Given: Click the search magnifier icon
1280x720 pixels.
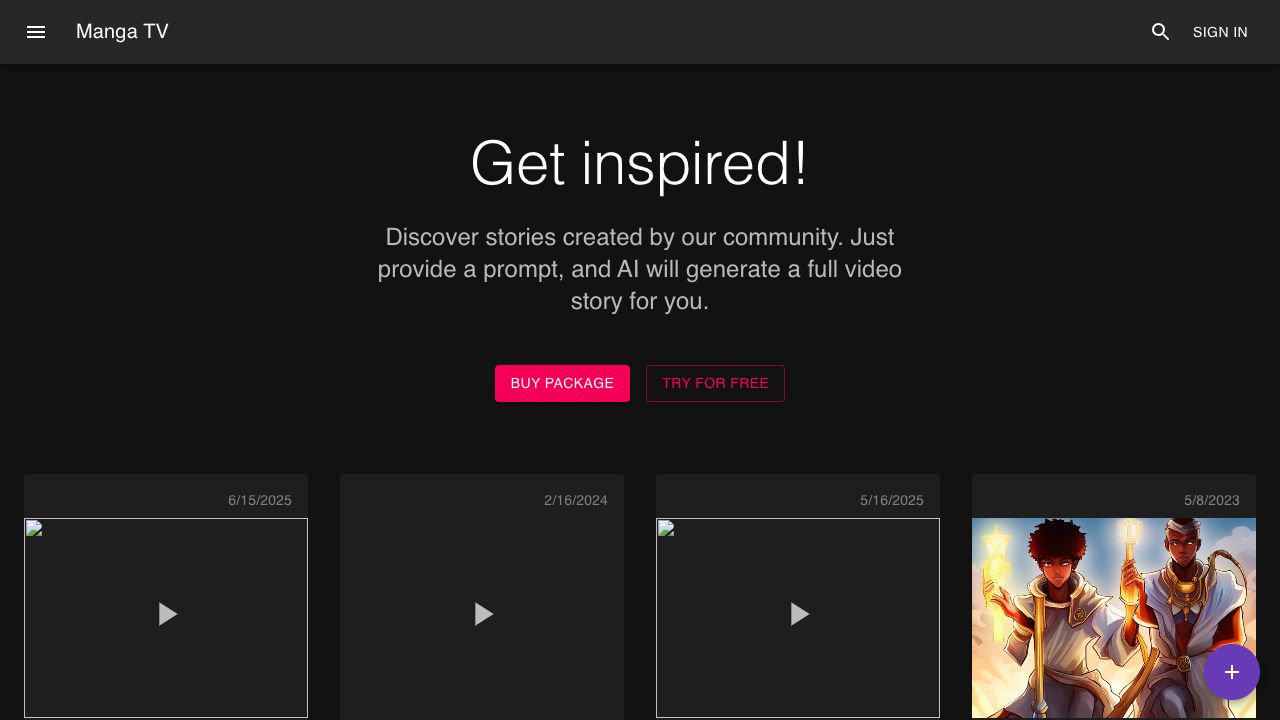Looking at the screenshot, I should (1160, 32).
